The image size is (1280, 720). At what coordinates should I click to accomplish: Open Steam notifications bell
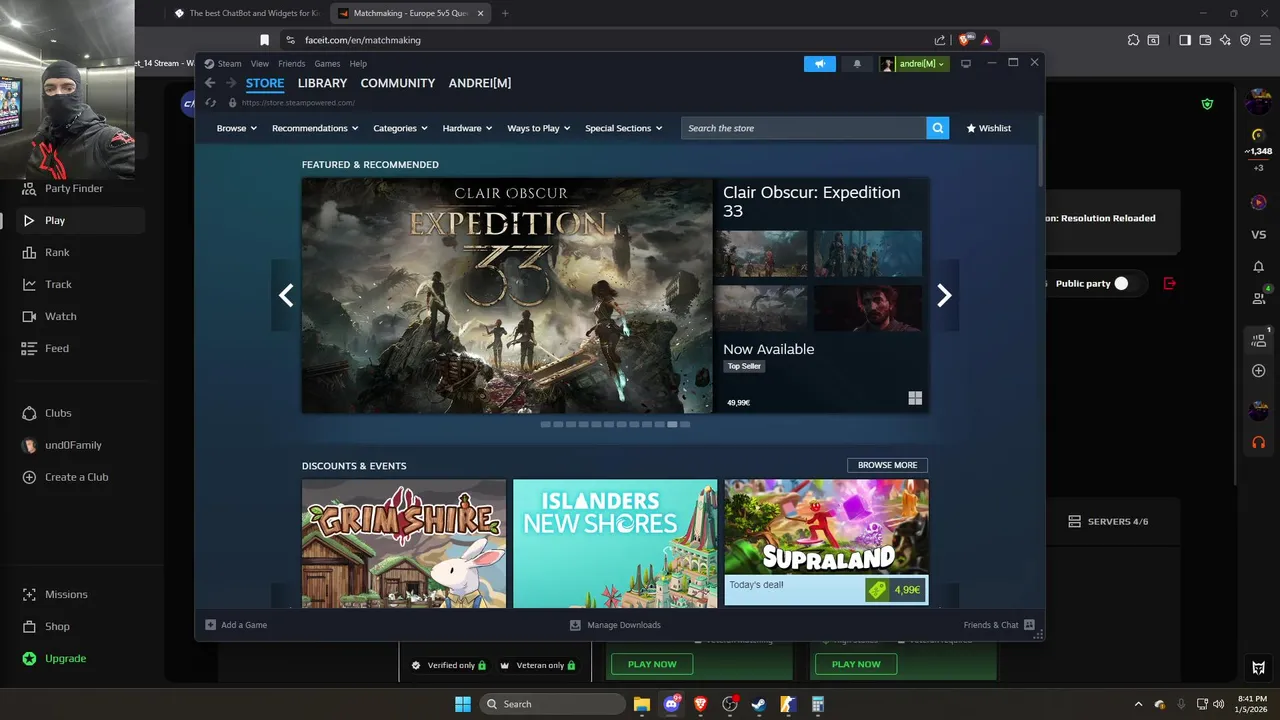coord(857,64)
